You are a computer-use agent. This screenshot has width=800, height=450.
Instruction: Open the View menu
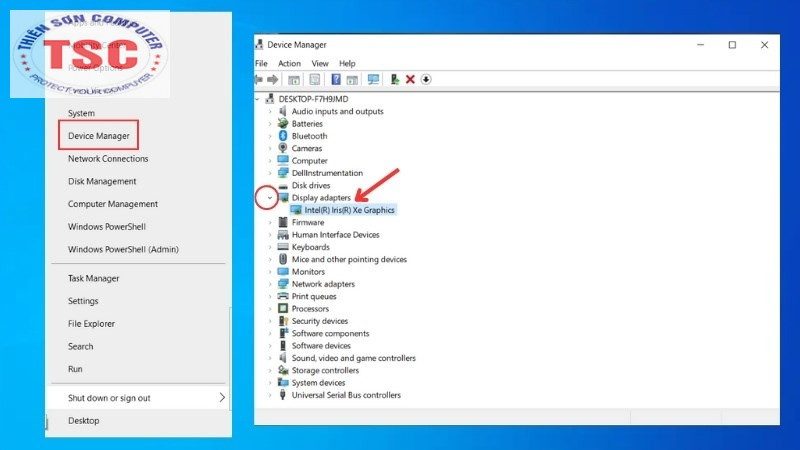[x=320, y=63]
